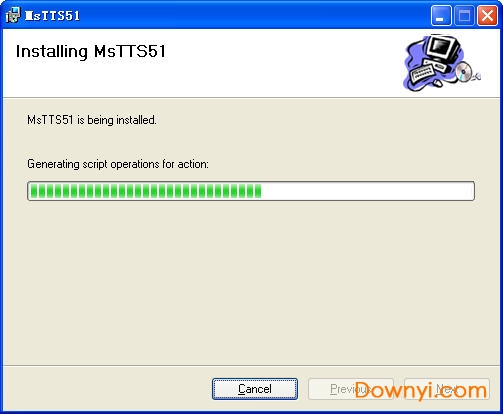Cancel the MsTTS51 installation
This screenshot has height=414, width=503.
[255, 389]
